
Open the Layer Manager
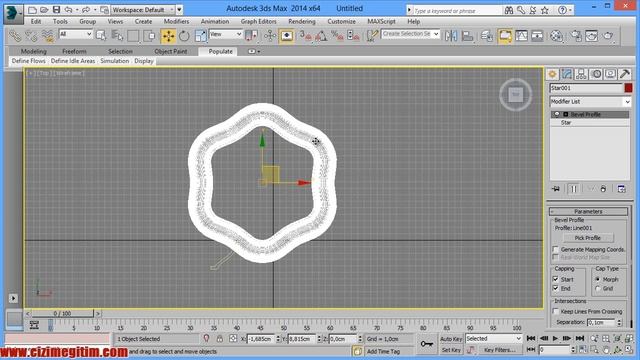pos(487,36)
